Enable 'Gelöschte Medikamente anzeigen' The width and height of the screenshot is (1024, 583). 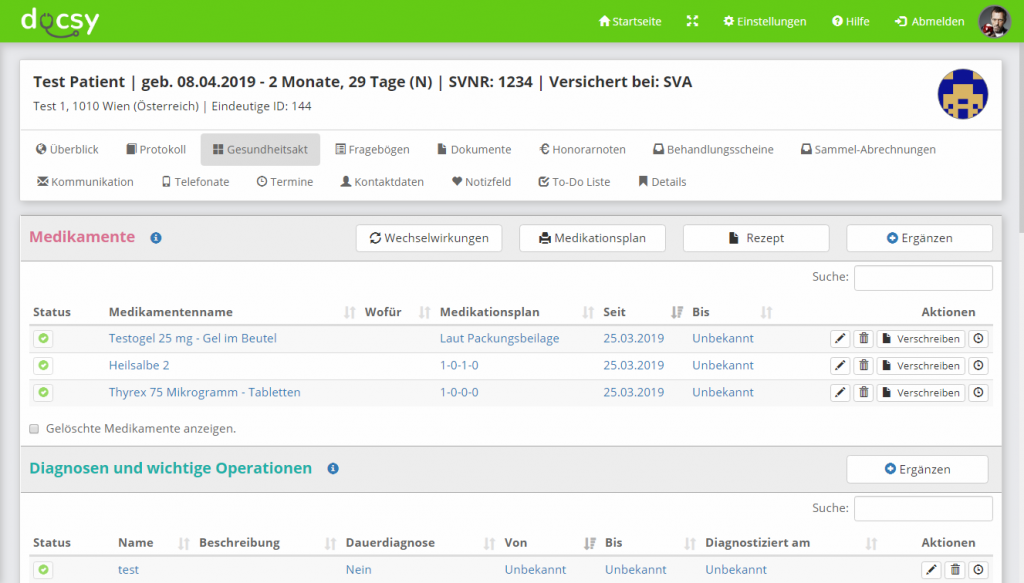pos(34,427)
